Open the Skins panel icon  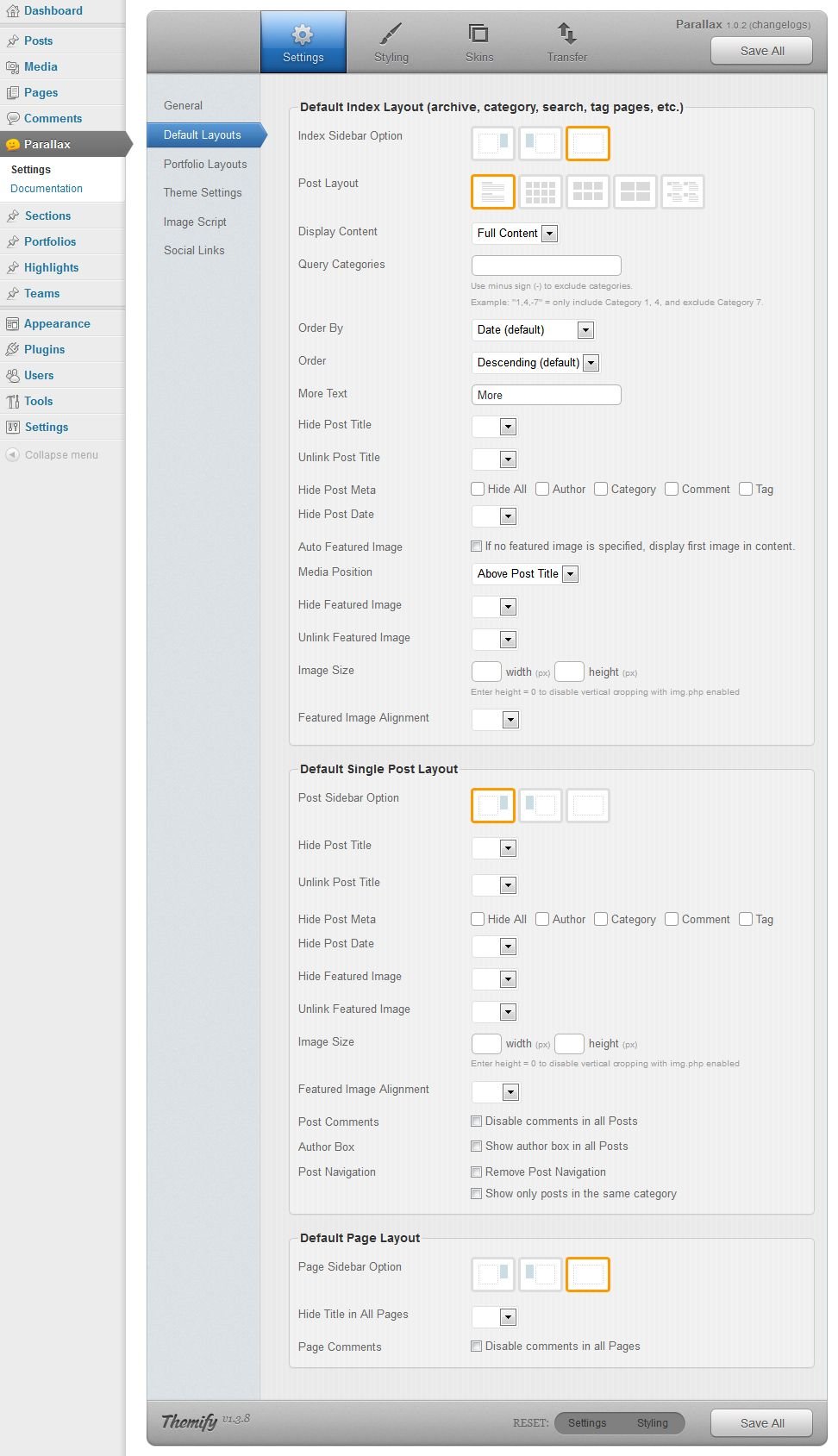click(x=478, y=42)
